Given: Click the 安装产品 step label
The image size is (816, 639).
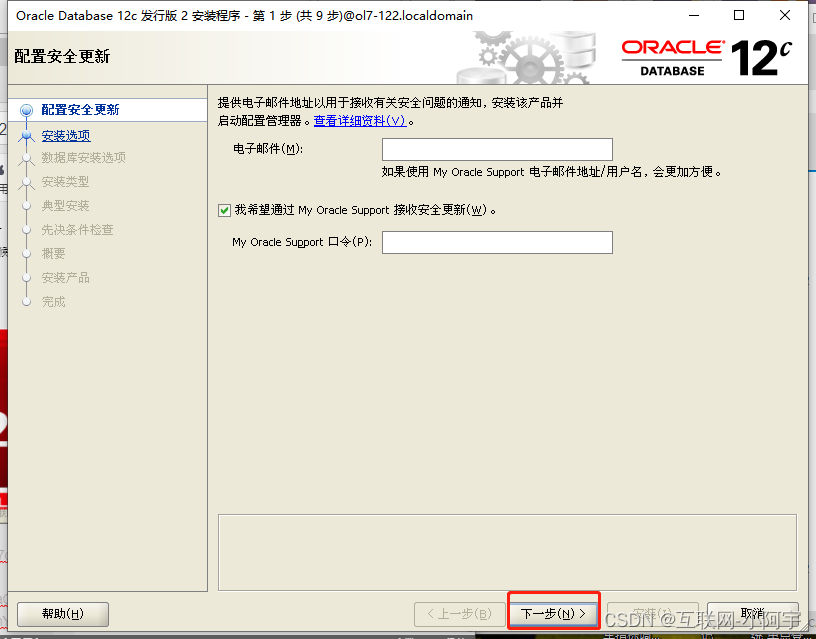Looking at the screenshot, I should (65, 277).
